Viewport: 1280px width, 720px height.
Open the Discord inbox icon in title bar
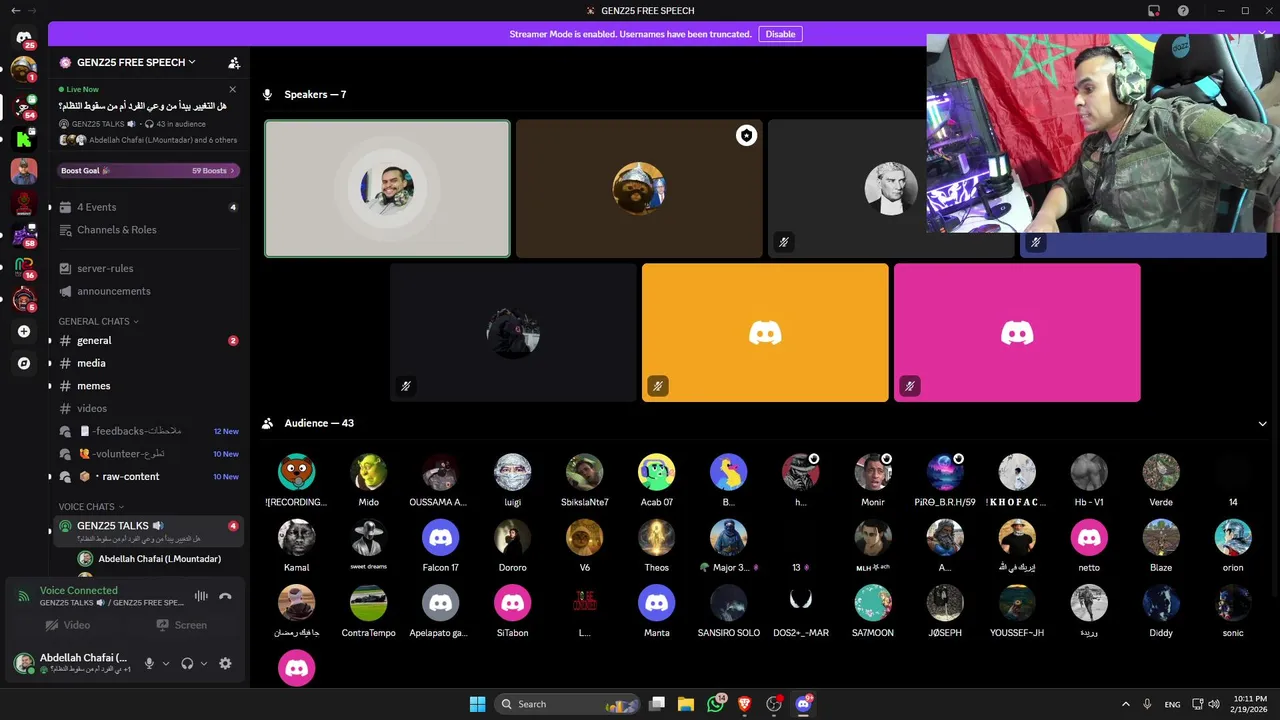(1153, 10)
